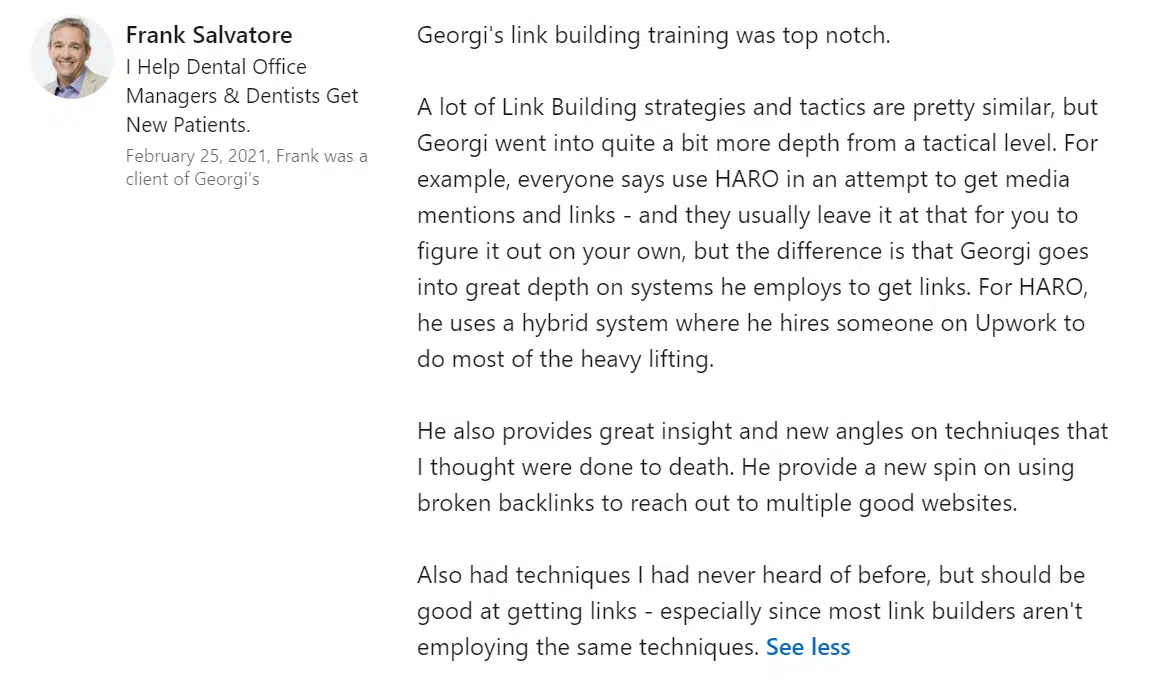The height and width of the screenshot is (679, 1163).
Task: Collapse the recommendation with See less
Action: click(x=808, y=647)
